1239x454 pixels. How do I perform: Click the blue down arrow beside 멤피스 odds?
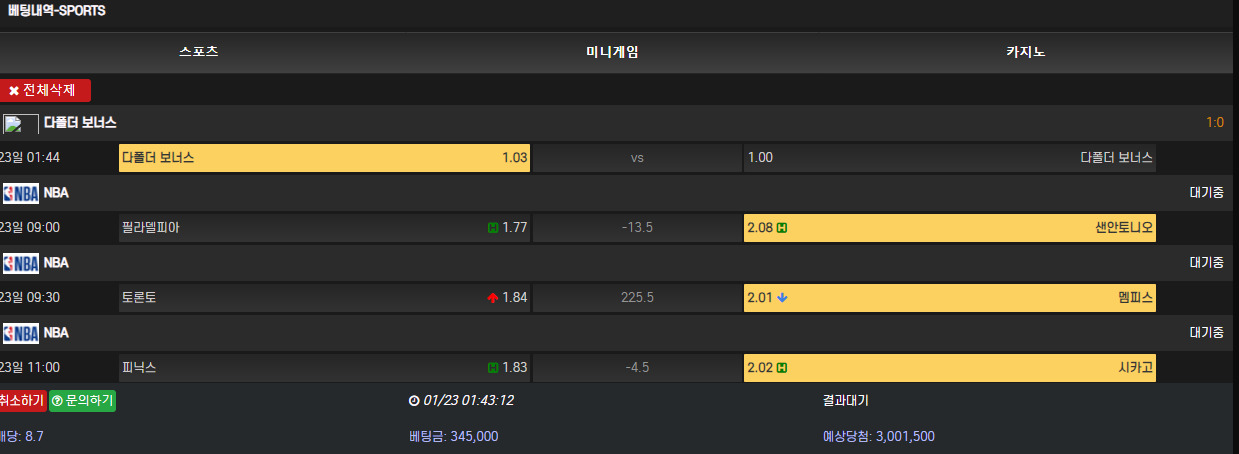pyautogui.click(x=782, y=298)
